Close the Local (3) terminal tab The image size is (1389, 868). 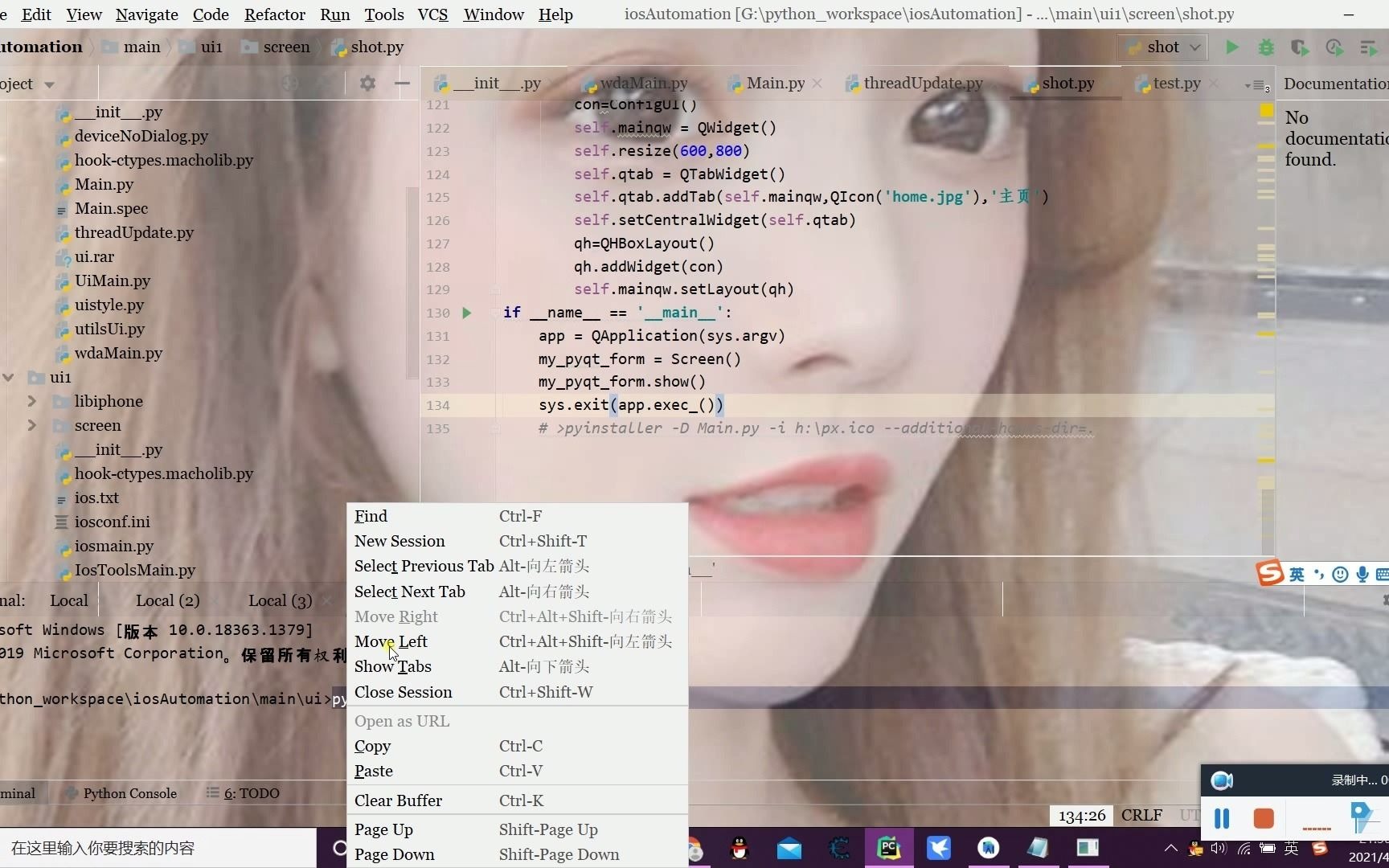click(x=326, y=601)
